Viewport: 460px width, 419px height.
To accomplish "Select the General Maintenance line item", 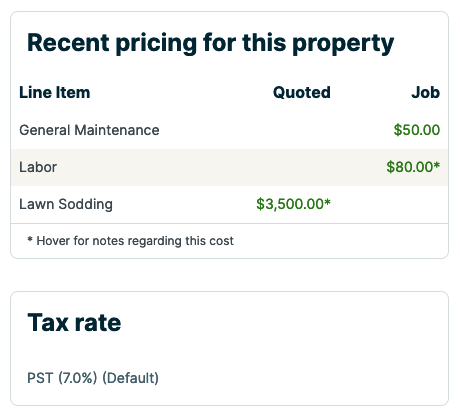I will point(89,130).
